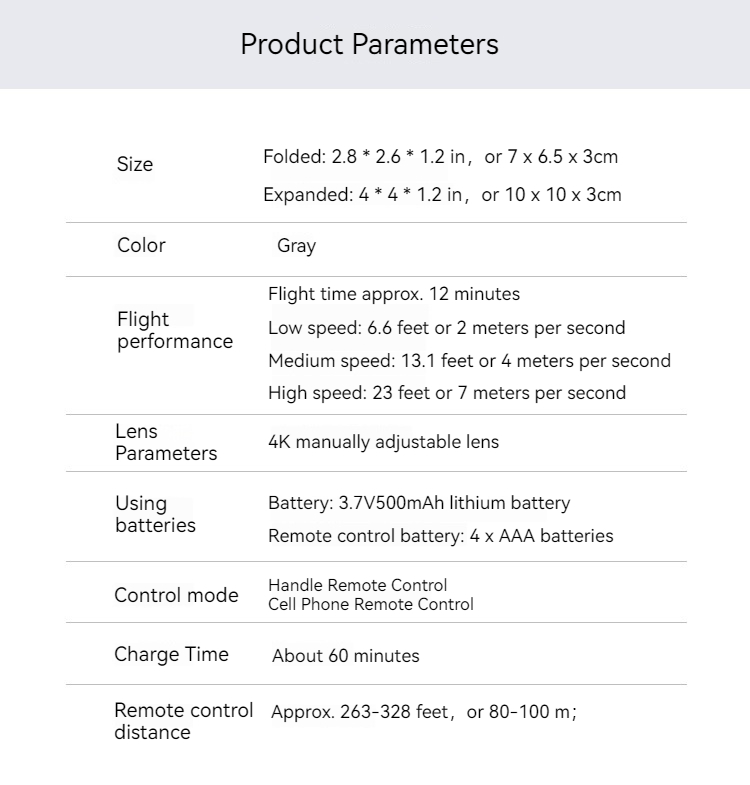Click the 3.7V500mAh lithium battery line

[x=419, y=503]
